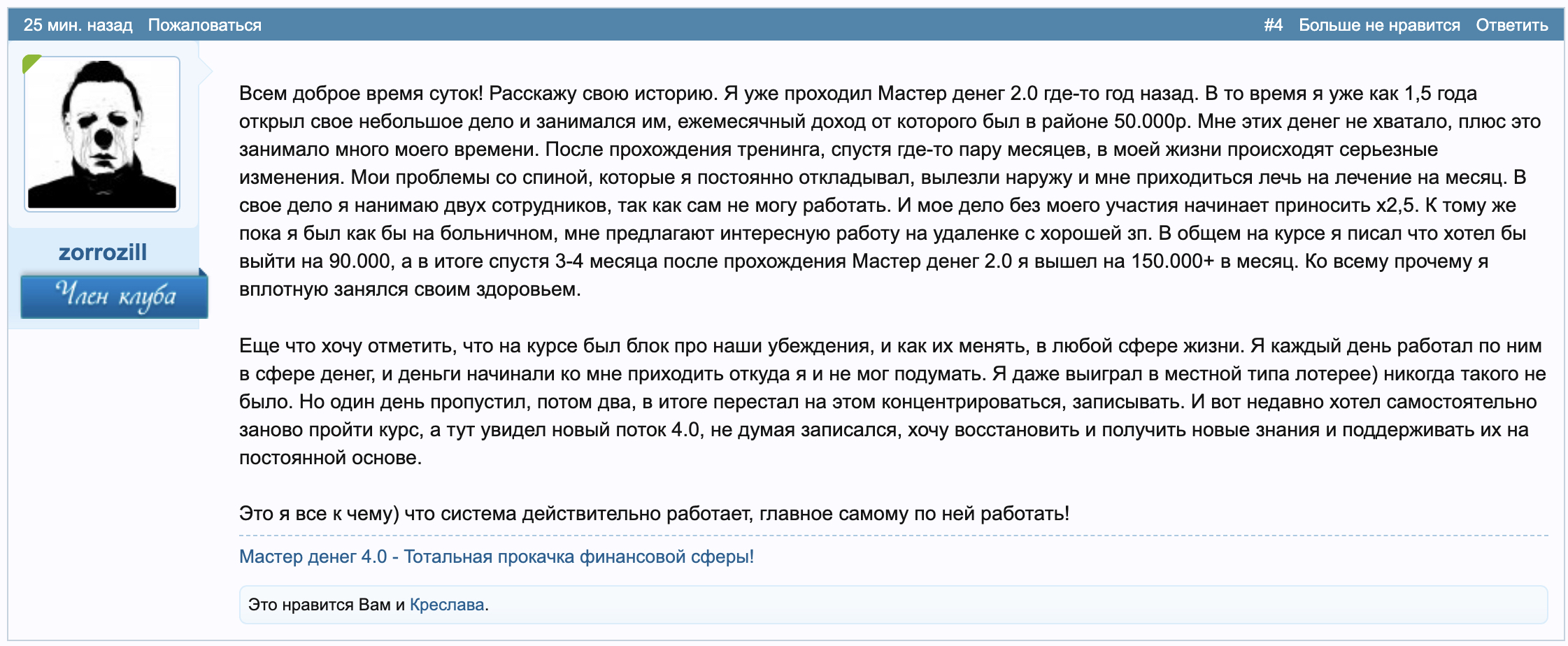Click the Пожаловаться report link
Viewport: 1568px width, 646px height.
(x=204, y=25)
